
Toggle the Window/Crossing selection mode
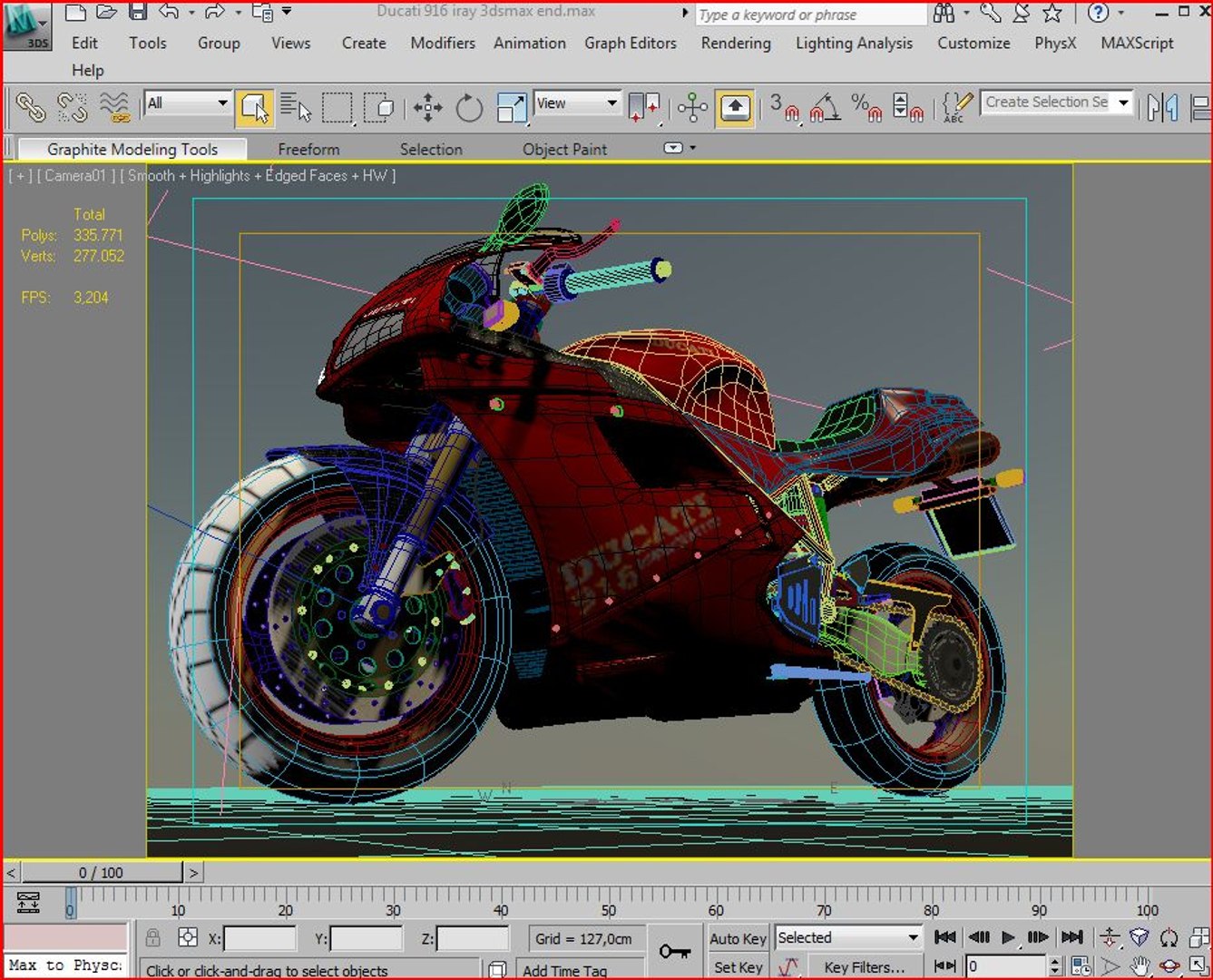point(378,107)
